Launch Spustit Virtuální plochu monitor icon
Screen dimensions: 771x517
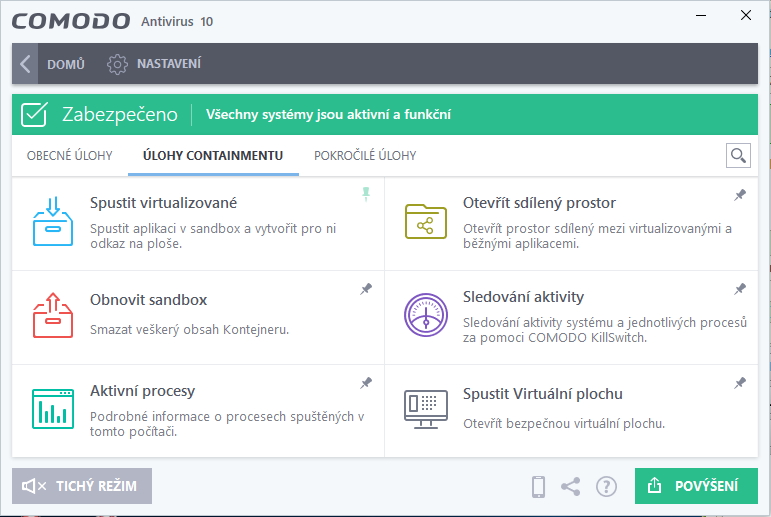(426, 408)
